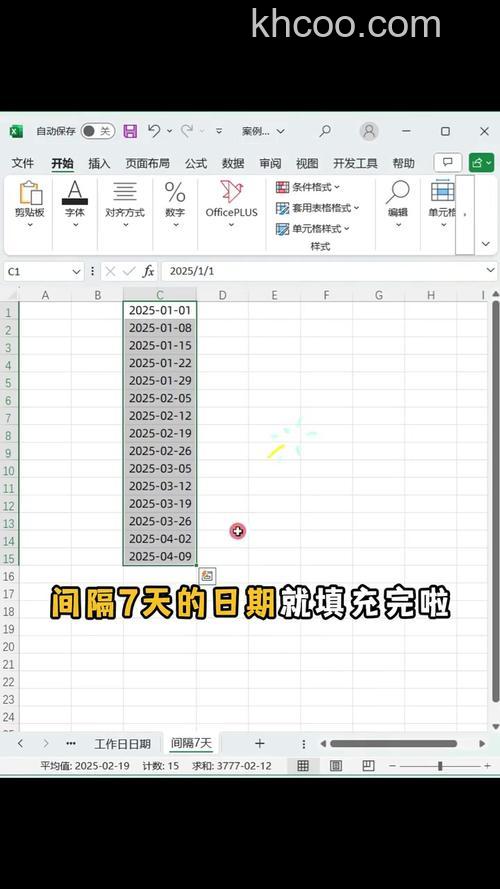
Task: Switch to Page Layout view icon
Action: tap(336, 766)
